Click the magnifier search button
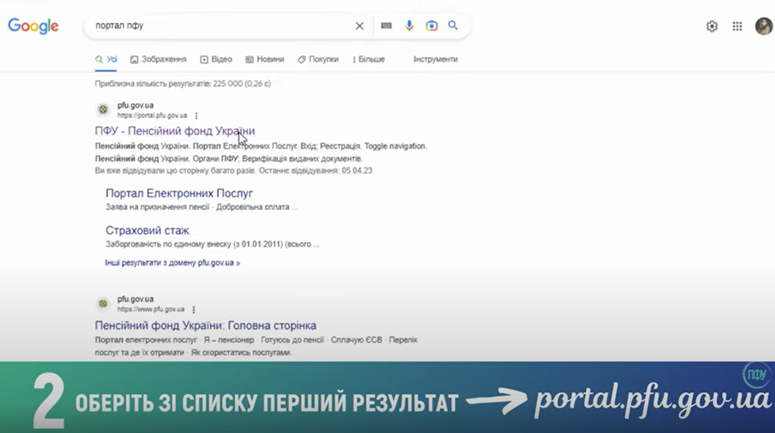This screenshot has width=775, height=433. point(453,26)
